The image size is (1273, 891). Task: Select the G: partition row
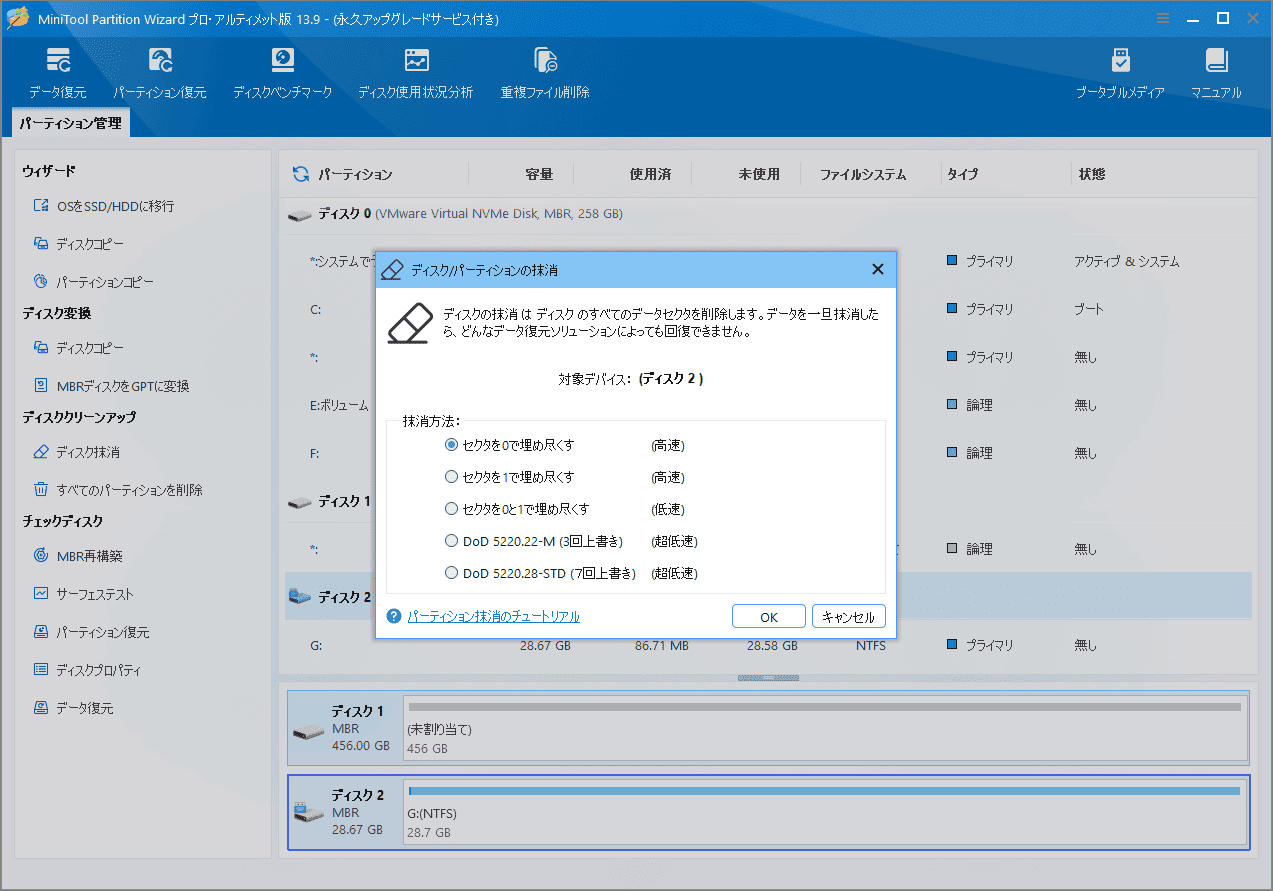(x=768, y=645)
